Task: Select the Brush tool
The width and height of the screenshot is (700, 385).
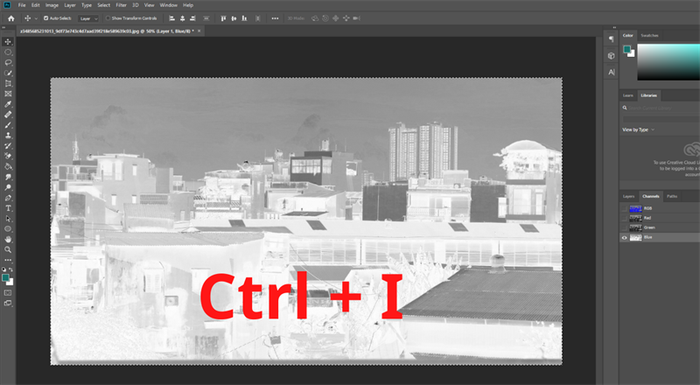Action: (8, 125)
